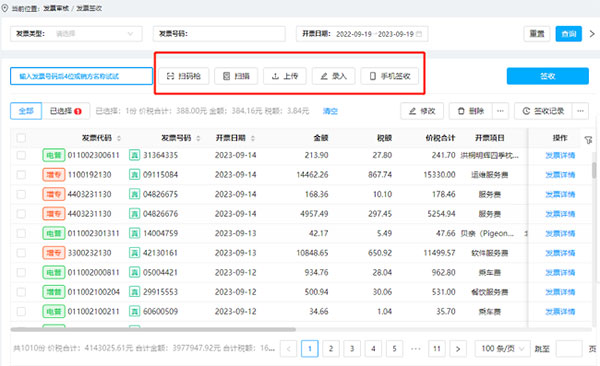Focus the 跳至 page jump input
This screenshot has width=600, height=366.
point(569,349)
